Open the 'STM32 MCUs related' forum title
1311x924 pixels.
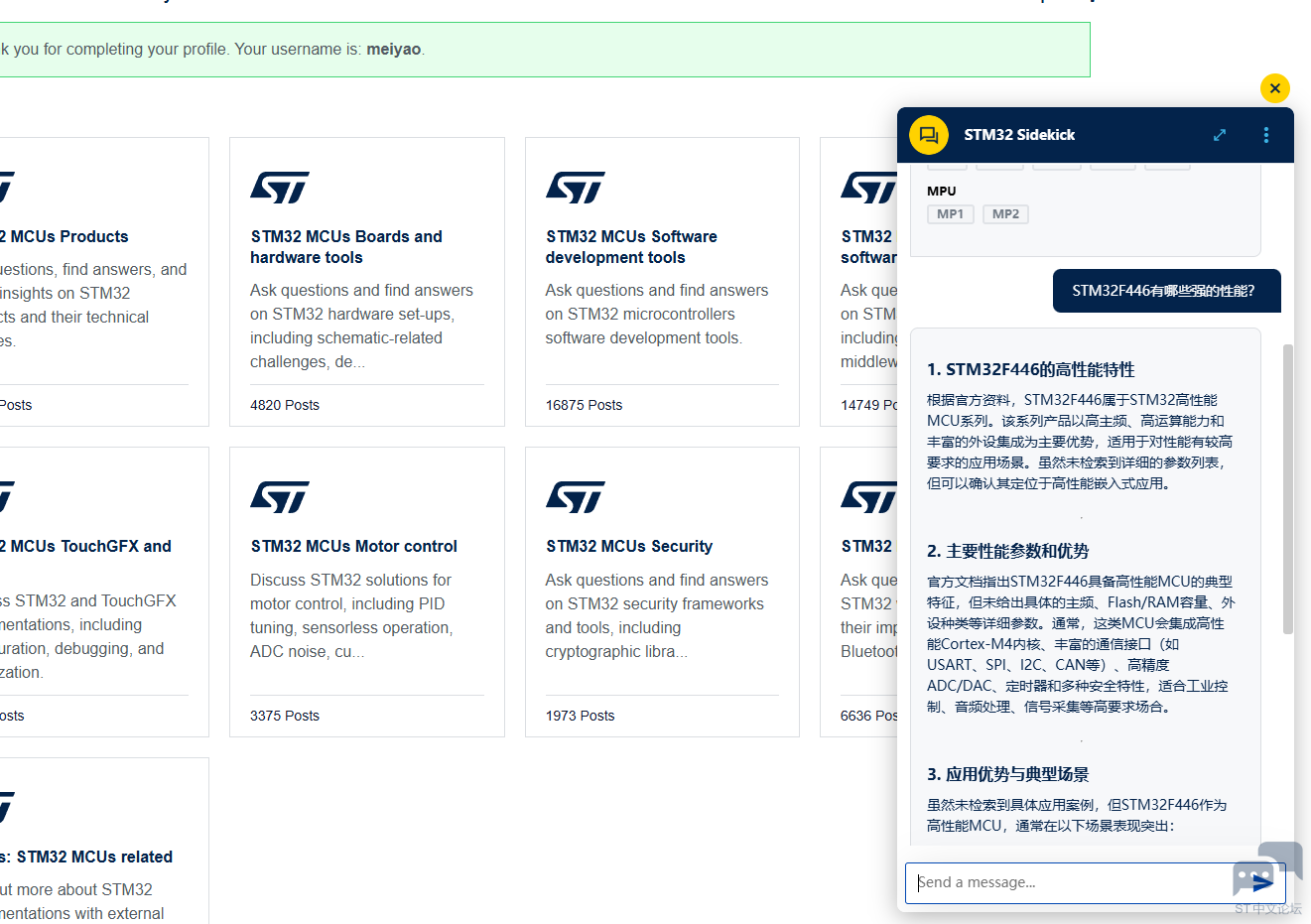coord(86,858)
